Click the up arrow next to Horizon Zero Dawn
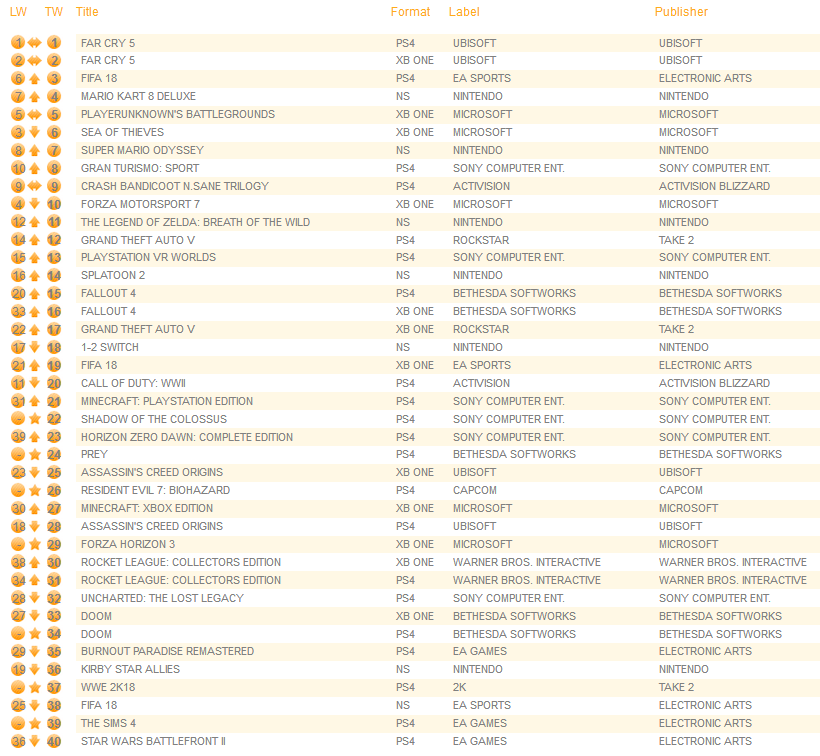This screenshot has width=820, height=756. [x=35, y=437]
